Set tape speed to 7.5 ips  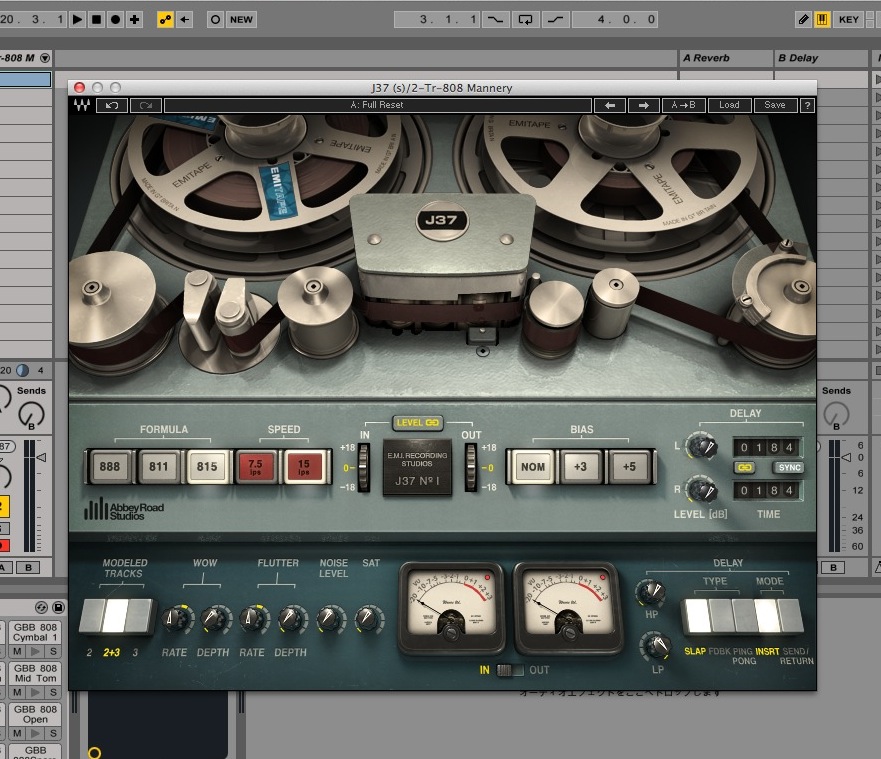click(x=256, y=466)
